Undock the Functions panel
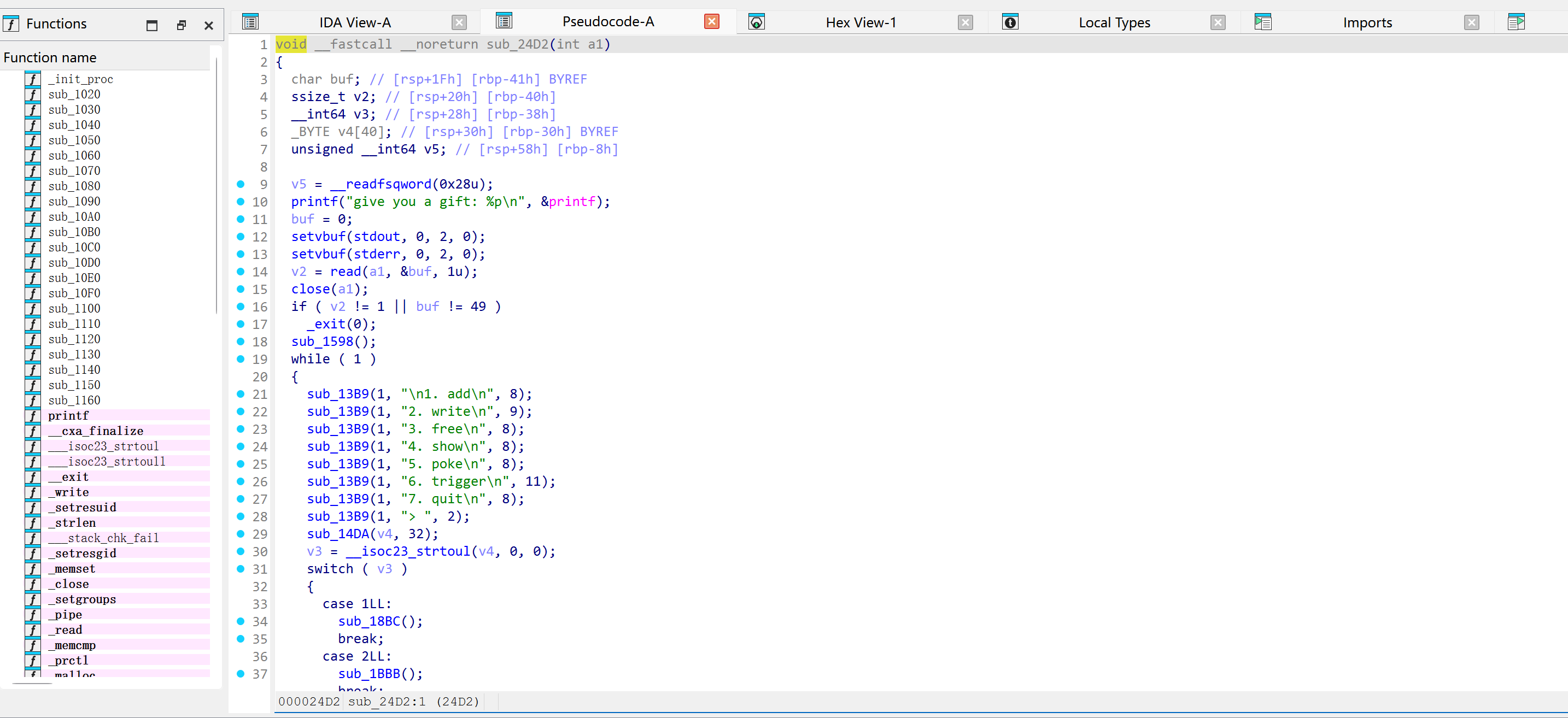 point(181,25)
